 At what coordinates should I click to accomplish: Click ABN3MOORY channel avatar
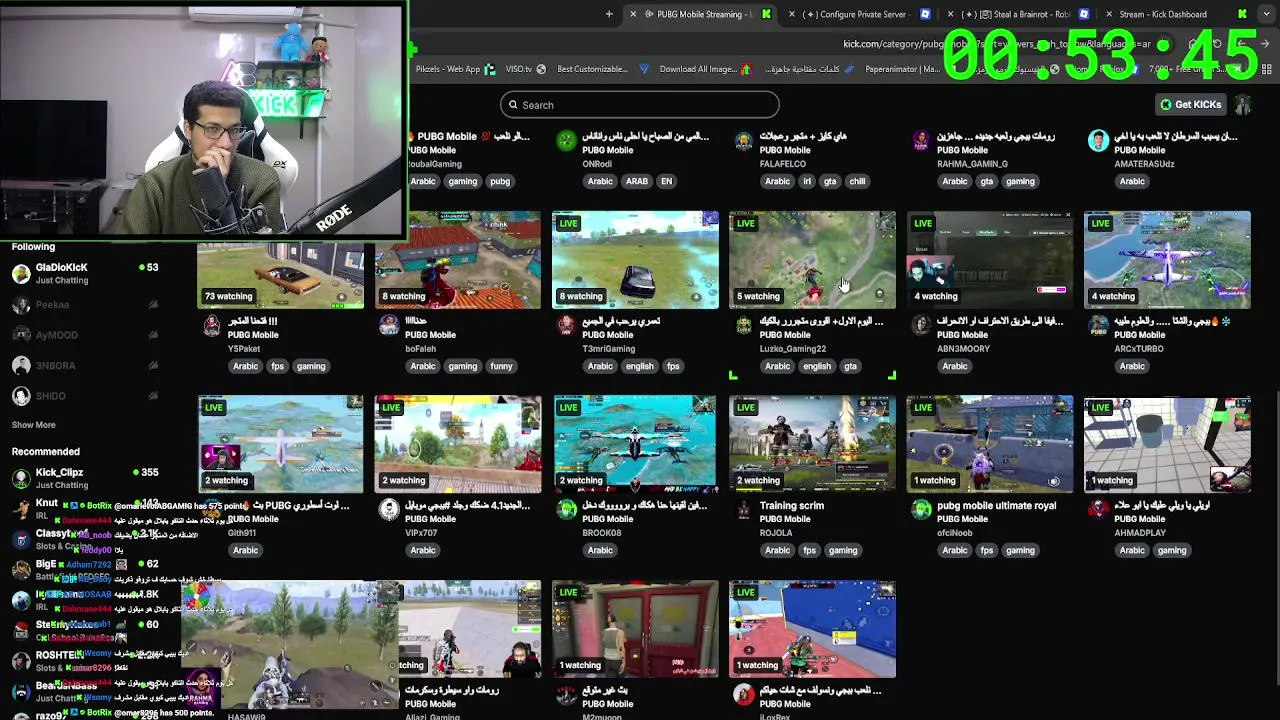pyautogui.click(x=921, y=325)
